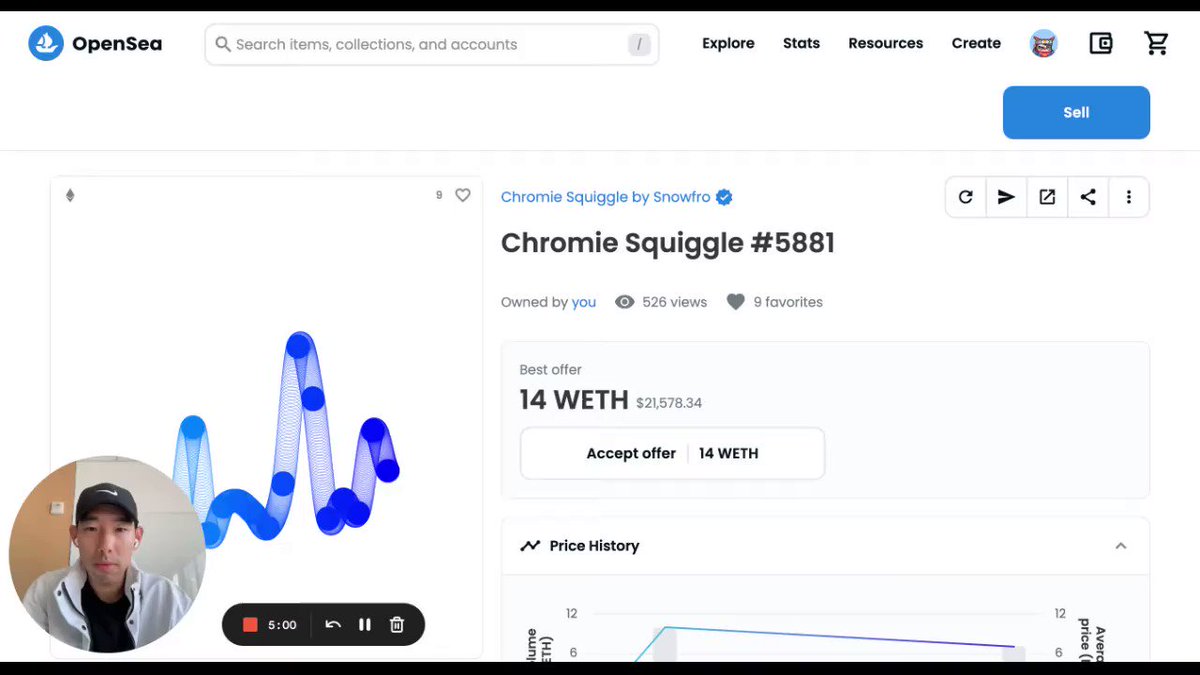Click the webcam bubble of the presenter

tap(107, 554)
